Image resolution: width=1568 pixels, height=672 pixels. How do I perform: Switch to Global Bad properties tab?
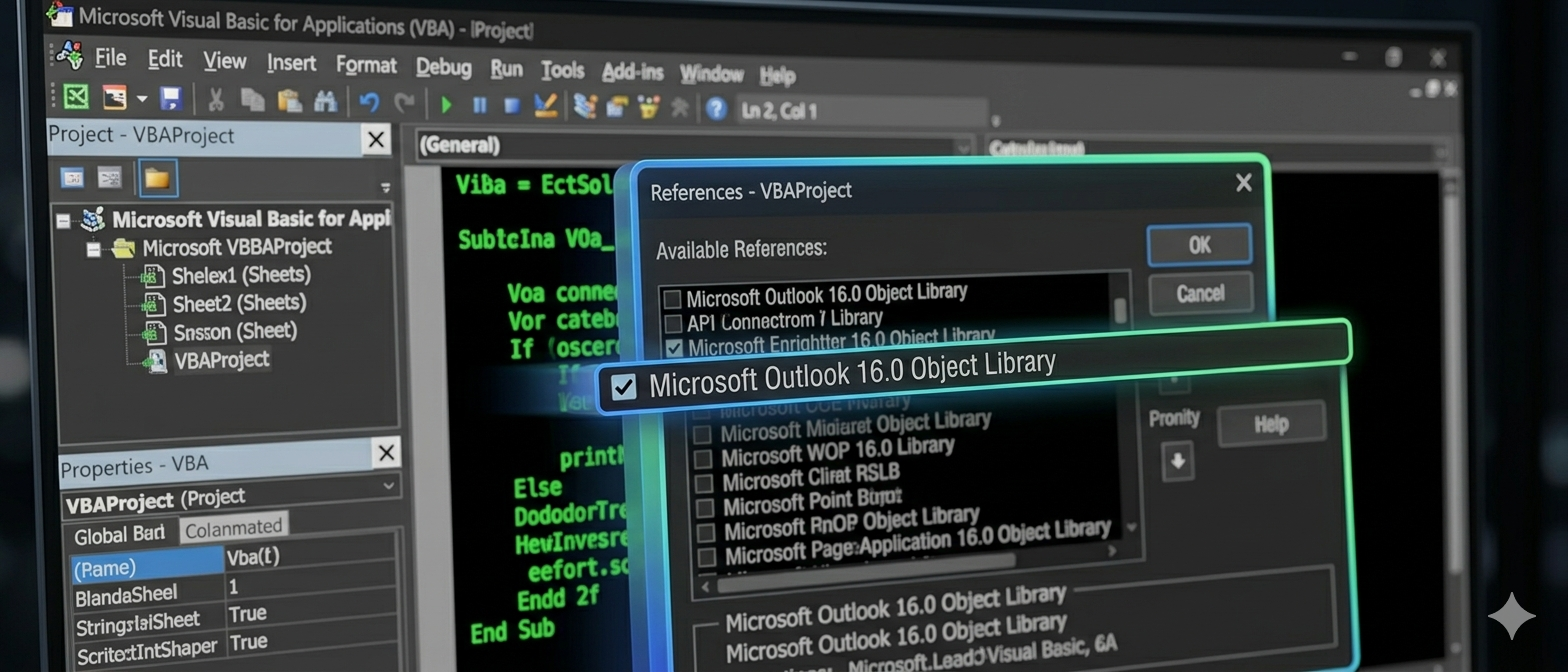point(120,535)
